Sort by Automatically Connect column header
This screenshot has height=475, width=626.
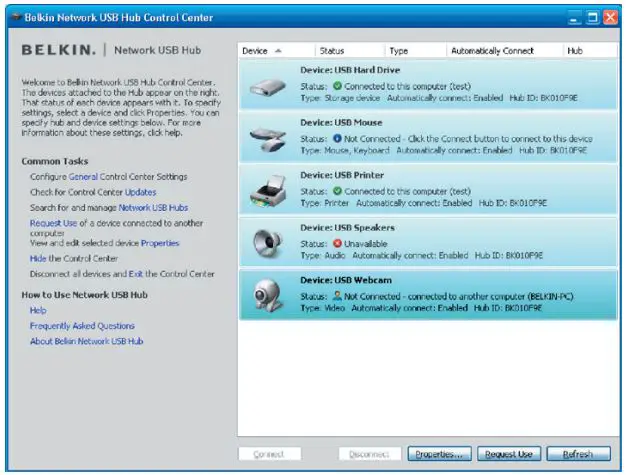tap(504, 51)
